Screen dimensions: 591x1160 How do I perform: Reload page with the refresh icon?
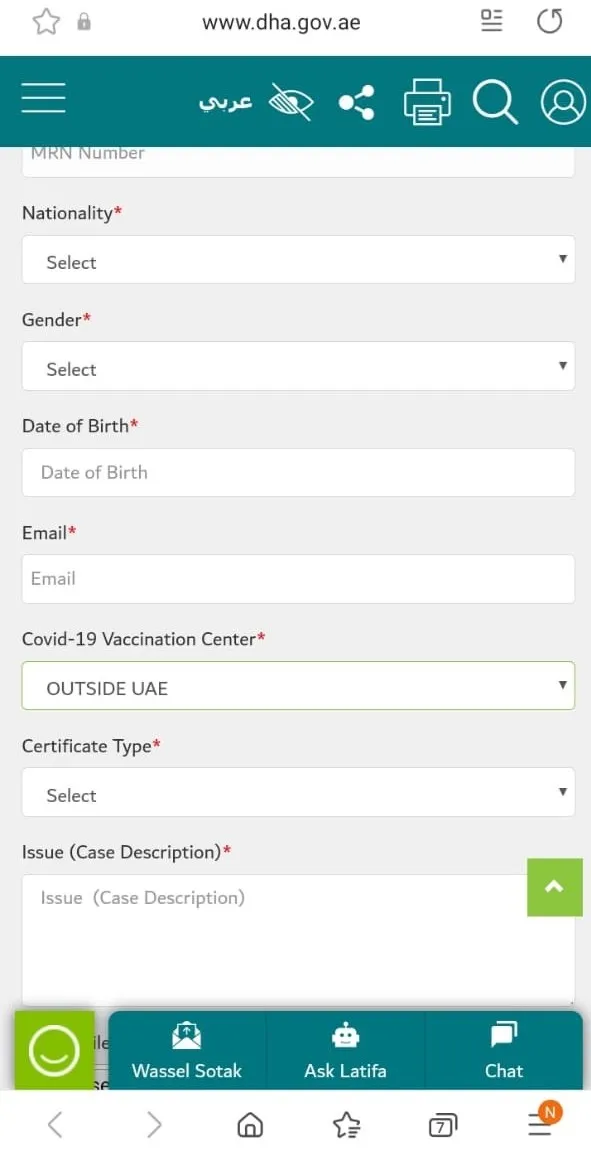(550, 21)
